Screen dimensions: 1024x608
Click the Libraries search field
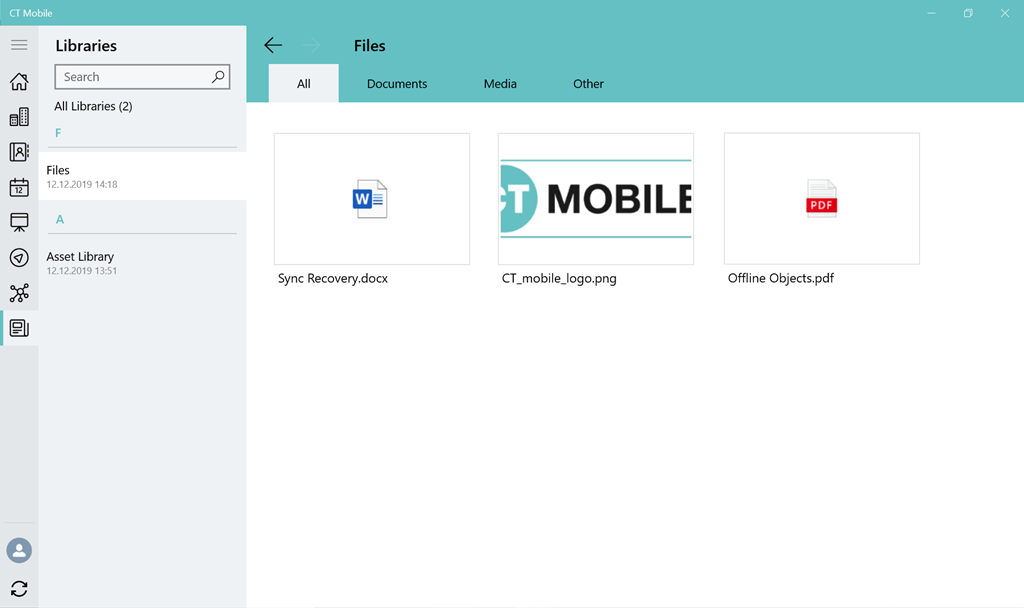[x=132, y=77]
